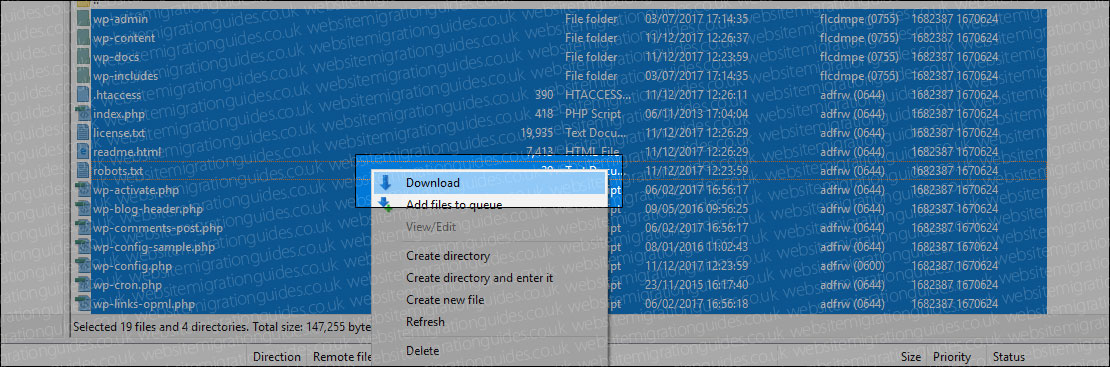Click the robots.txt document icon
The height and width of the screenshot is (367, 1110).
coord(84,171)
